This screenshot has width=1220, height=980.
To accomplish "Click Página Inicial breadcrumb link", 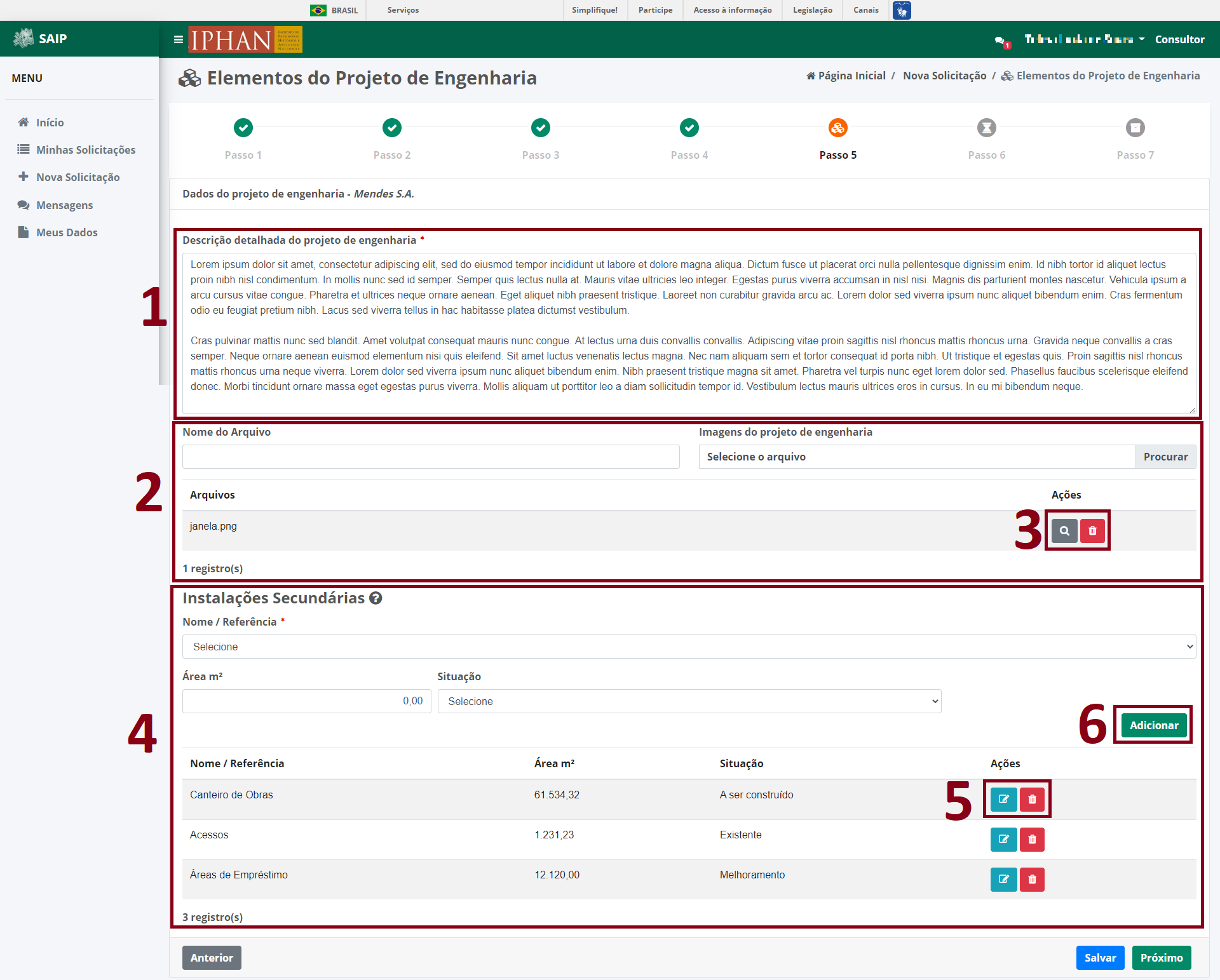I will pos(846,76).
